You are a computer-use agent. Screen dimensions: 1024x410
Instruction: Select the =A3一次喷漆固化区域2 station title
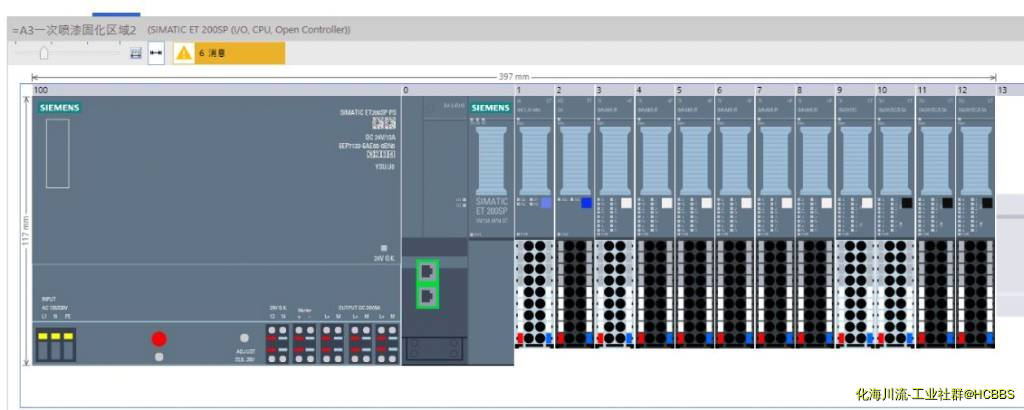(75, 30)
